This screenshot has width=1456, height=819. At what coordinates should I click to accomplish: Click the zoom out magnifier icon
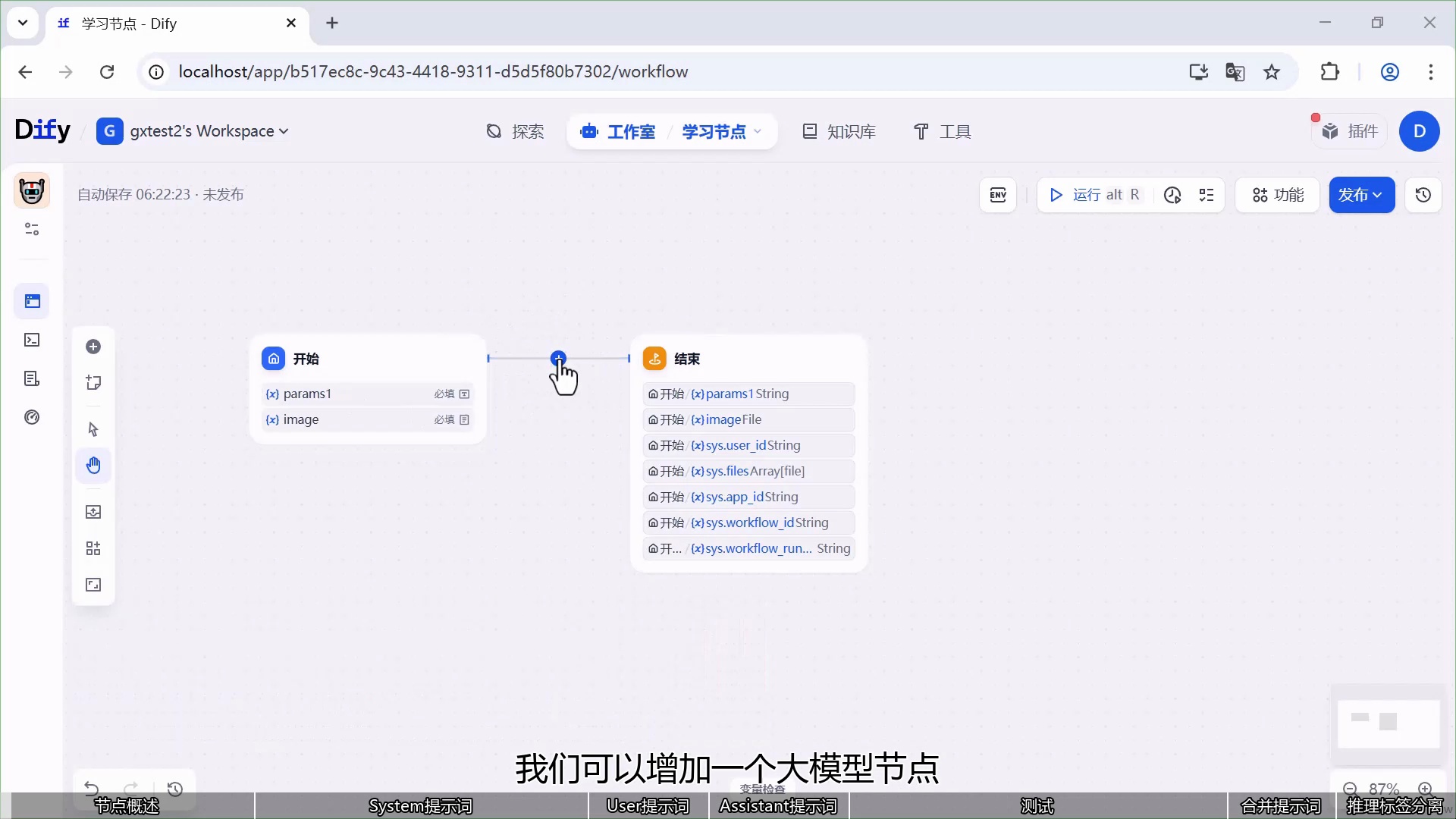tap(1350, 789)
